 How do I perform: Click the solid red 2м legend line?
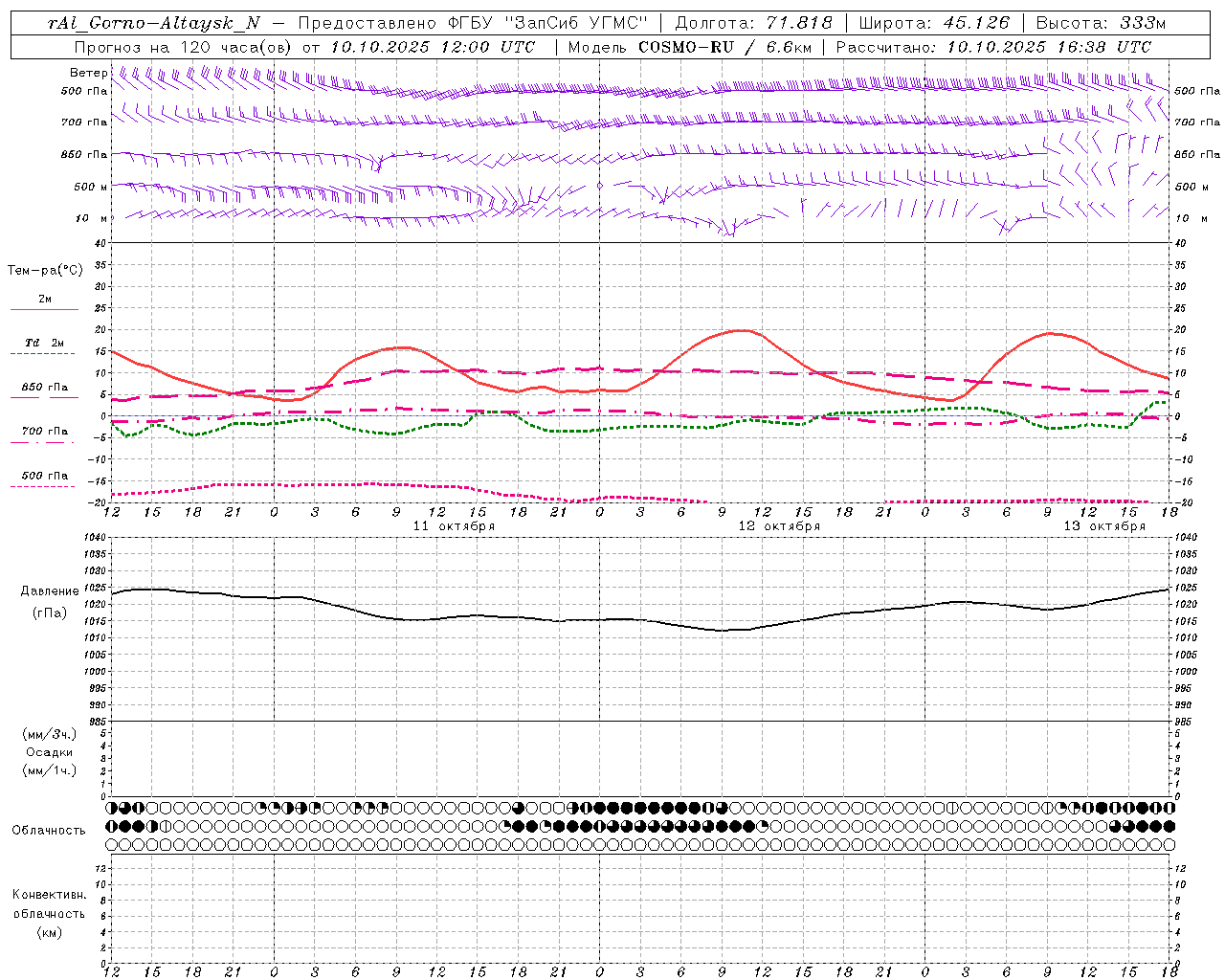click(x=44, y=309)
